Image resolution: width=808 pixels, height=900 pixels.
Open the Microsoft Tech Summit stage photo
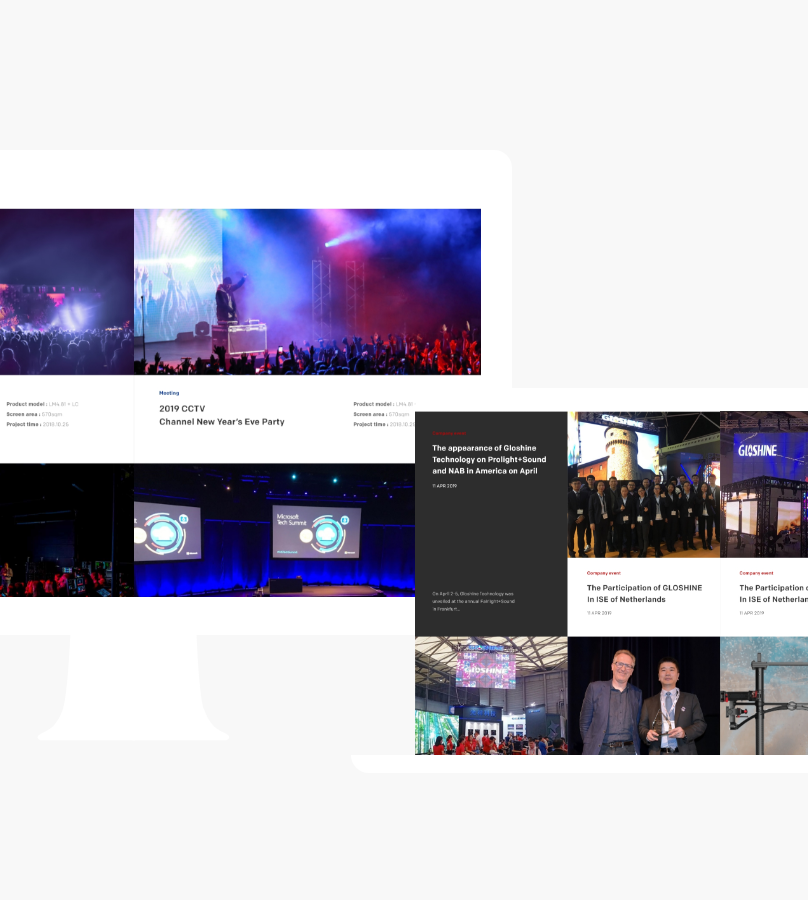tap(274, 530)
